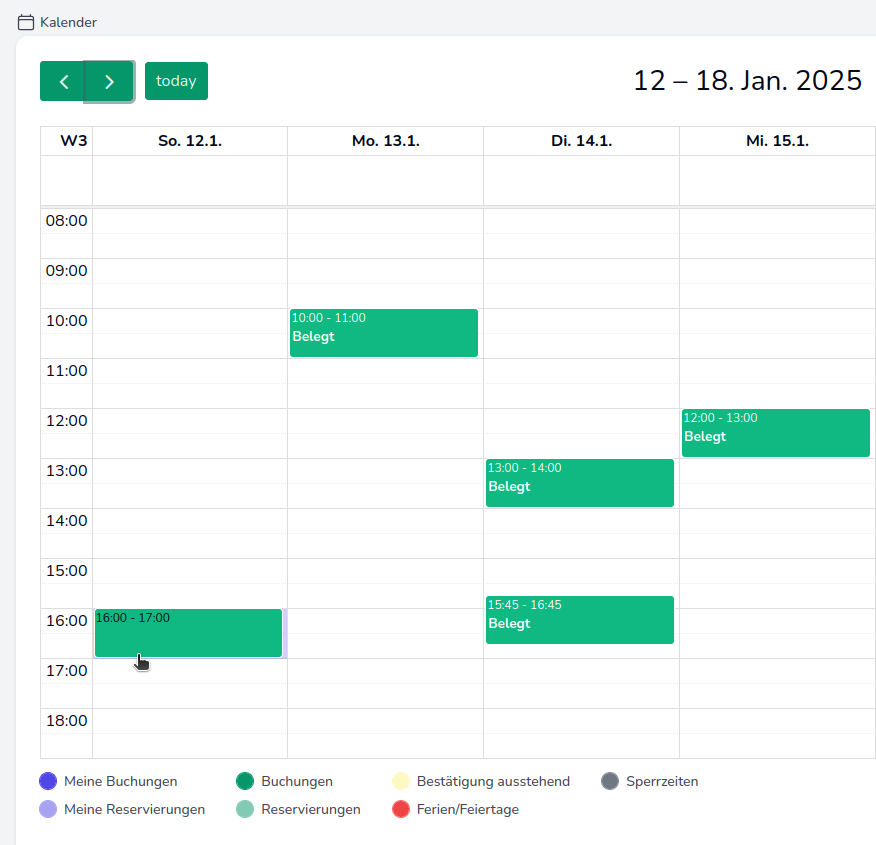Select the green Buchungen legend dot

pos(247,781)
